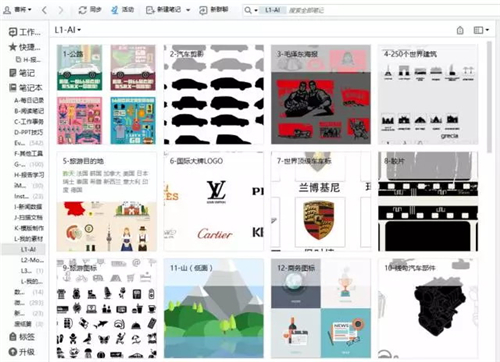500x362 pixels.
Task: Open the 活动 activity feed
Action: point(123,10)
